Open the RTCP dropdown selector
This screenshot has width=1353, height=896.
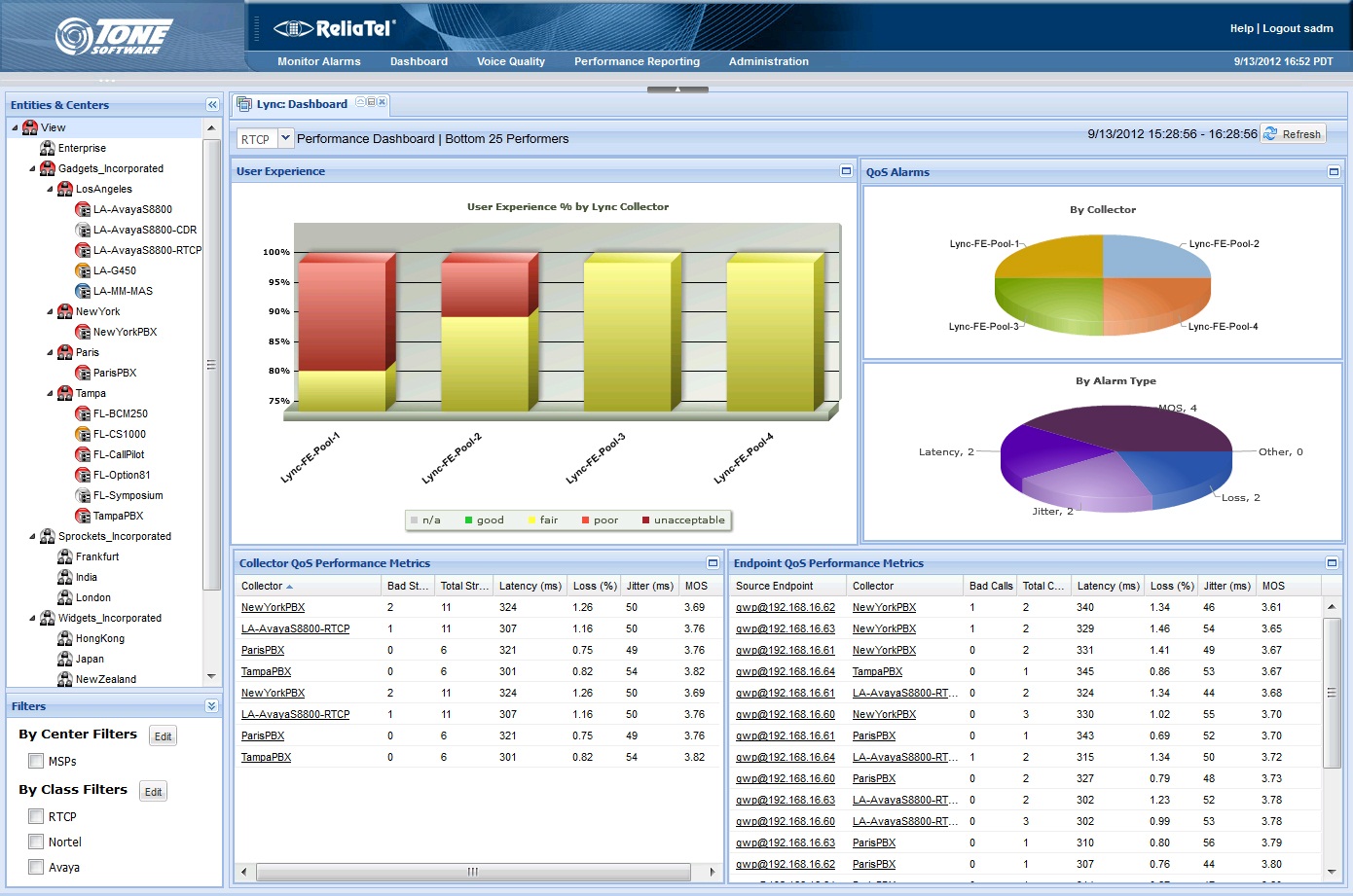(x=285, y=139)
